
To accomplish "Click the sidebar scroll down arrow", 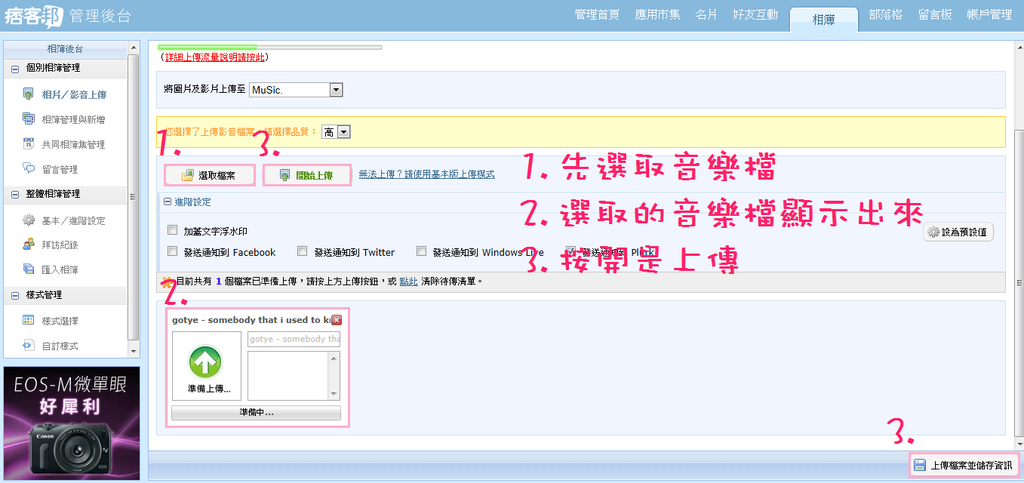I will coord(133,351).
